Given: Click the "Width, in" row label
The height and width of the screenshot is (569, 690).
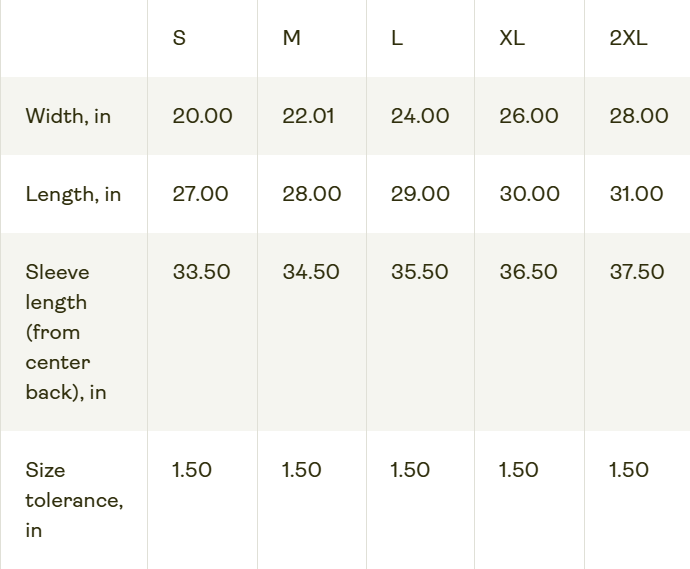Looking at the screenshot, I should click(68, 116).
